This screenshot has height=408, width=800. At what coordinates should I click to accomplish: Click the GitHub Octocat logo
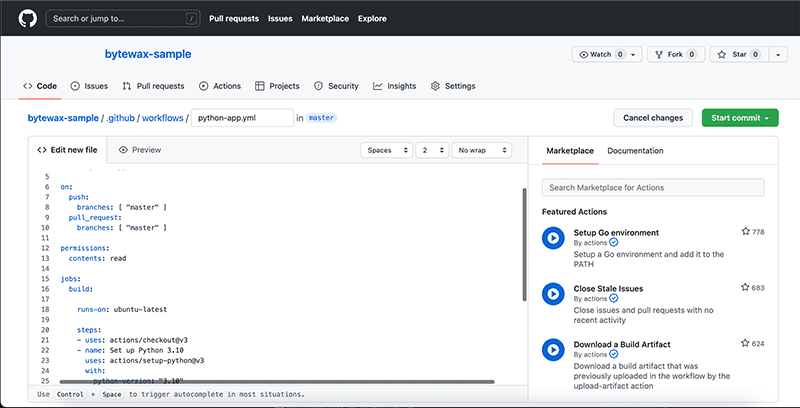click(26, 18)
